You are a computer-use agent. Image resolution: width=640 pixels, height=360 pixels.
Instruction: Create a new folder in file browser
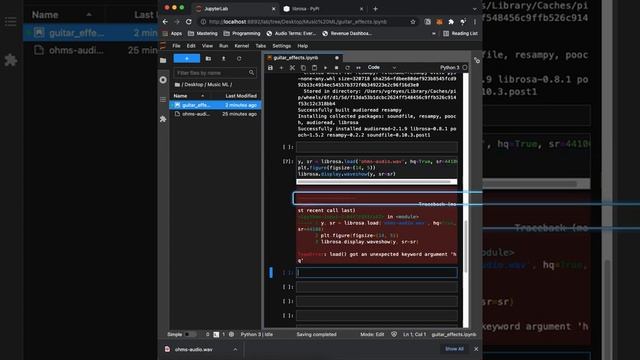pyautogui.click(x=208, y=59)
